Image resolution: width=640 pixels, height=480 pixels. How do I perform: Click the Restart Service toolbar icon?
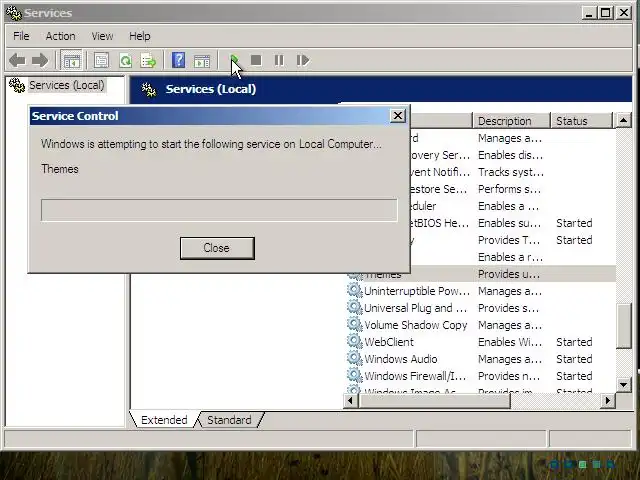tap(303, 60)
